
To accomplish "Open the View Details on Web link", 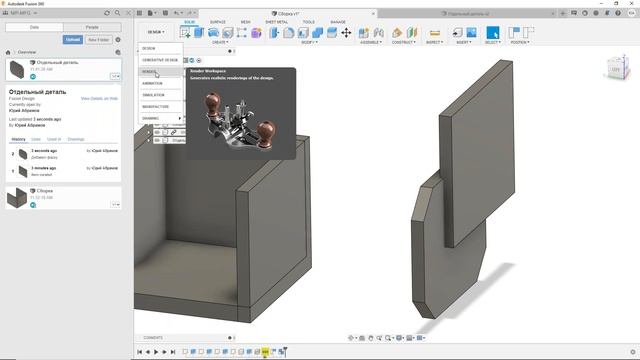I will tap(99, 98).
